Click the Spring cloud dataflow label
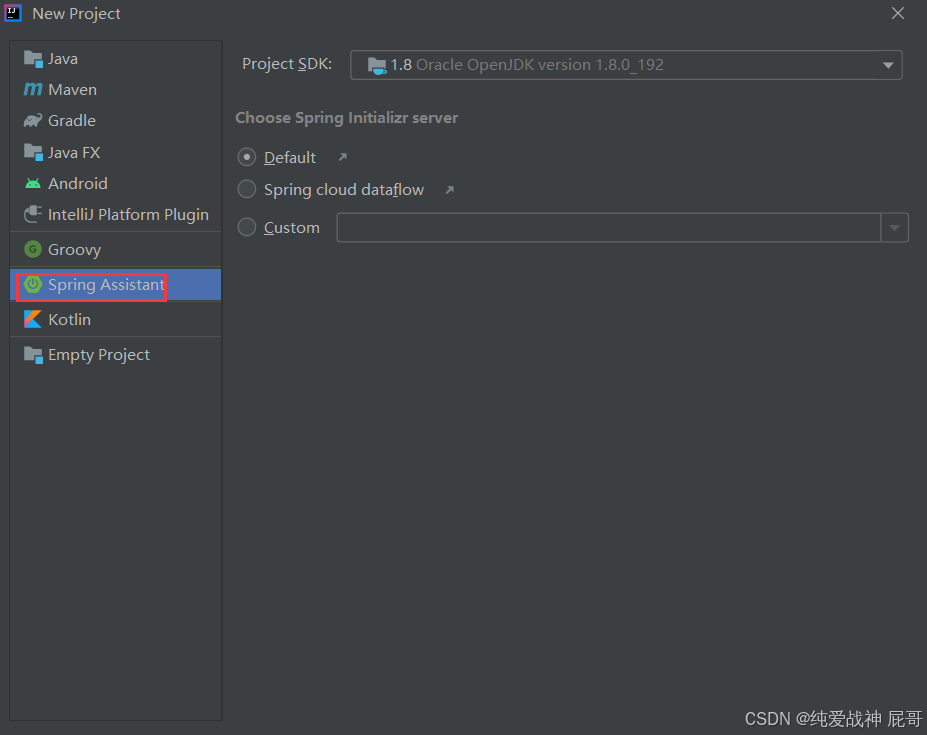Viewport: 927px width, 735px height. click(344, 190)
